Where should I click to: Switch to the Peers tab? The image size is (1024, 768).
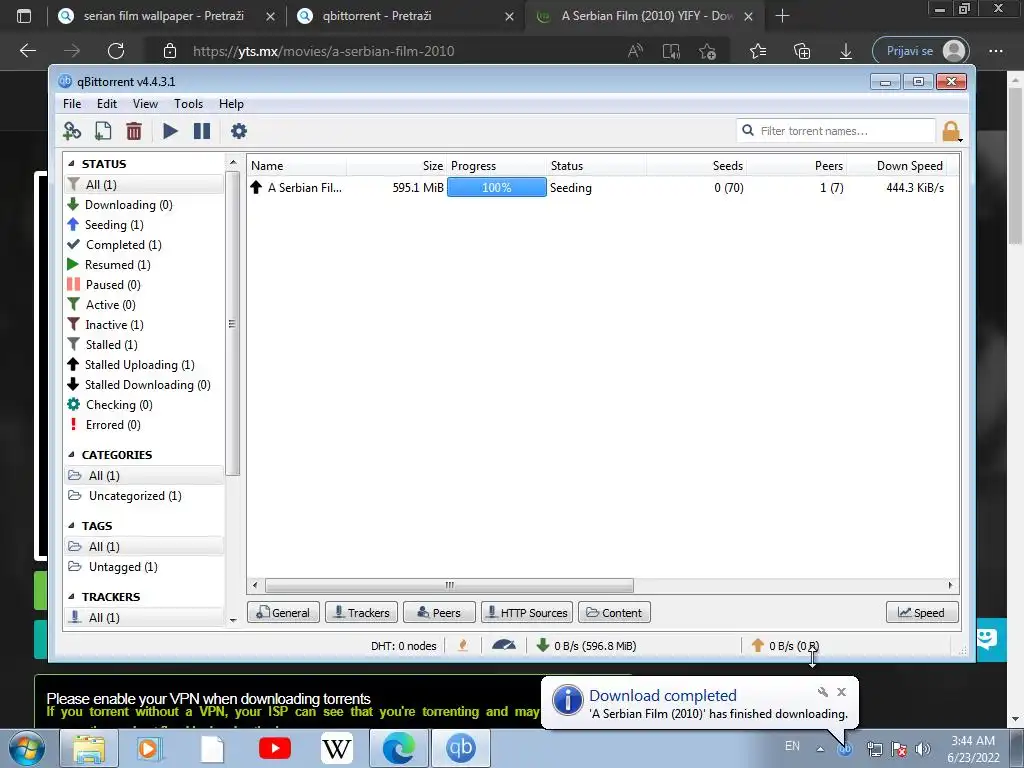439,613
